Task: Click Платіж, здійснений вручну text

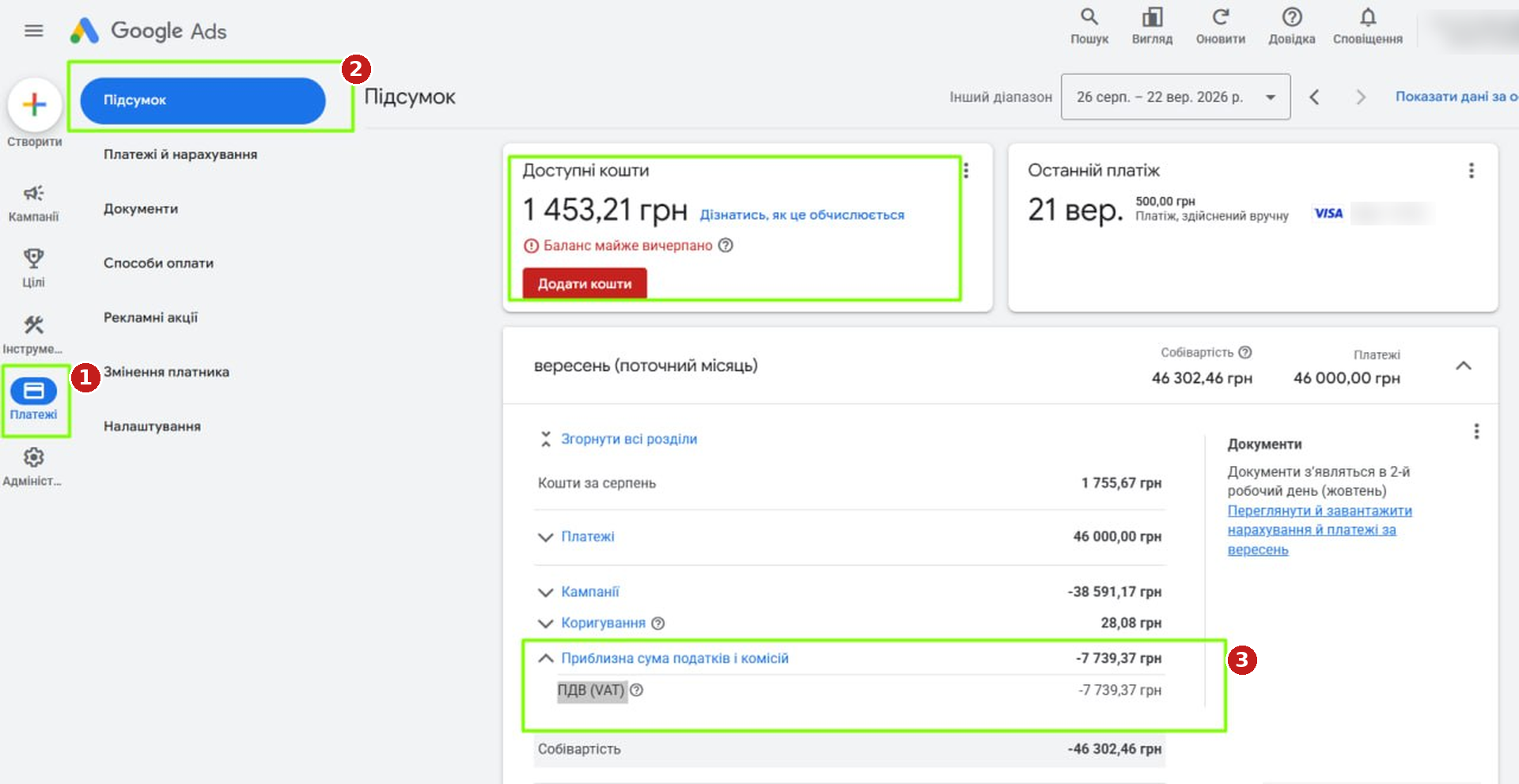Action: [1212, 216]
